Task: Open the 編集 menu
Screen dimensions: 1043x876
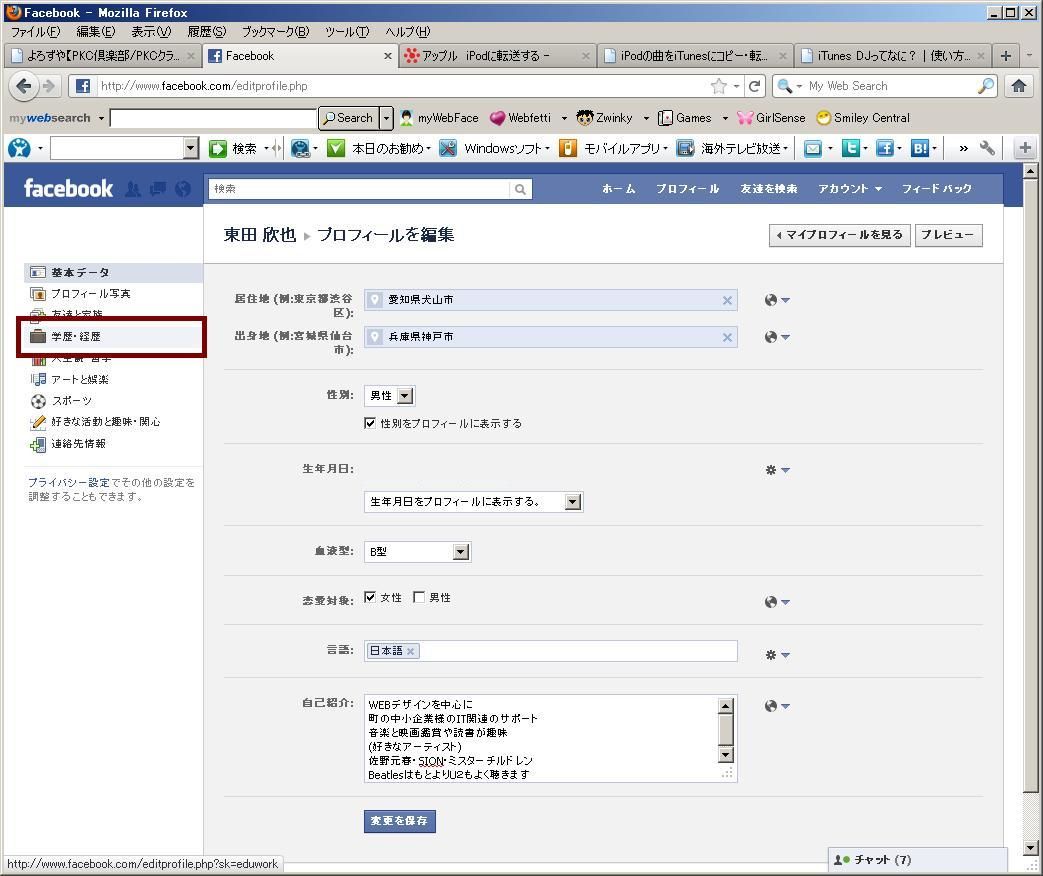Action: [95, 32]
